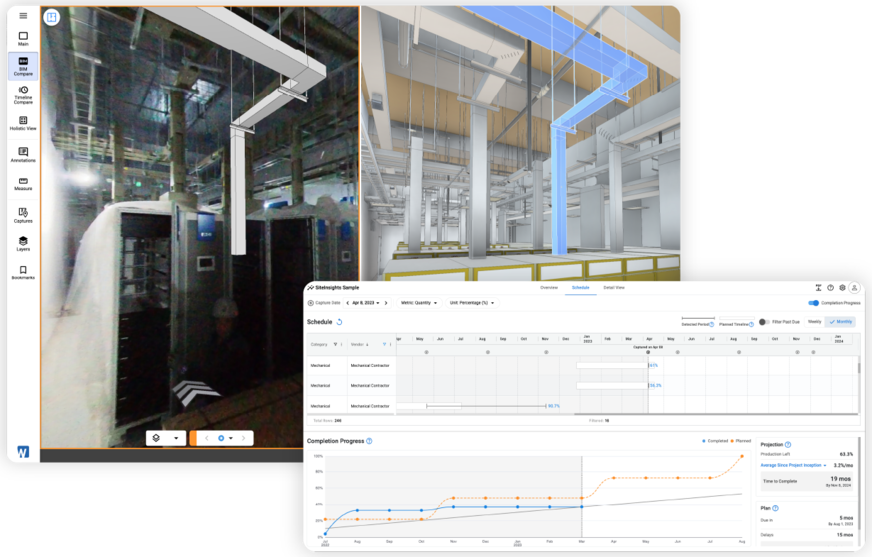Viewport: 872px width, 557px height.
Task: Open the Bookmarks panel
Action: [23, 271]
